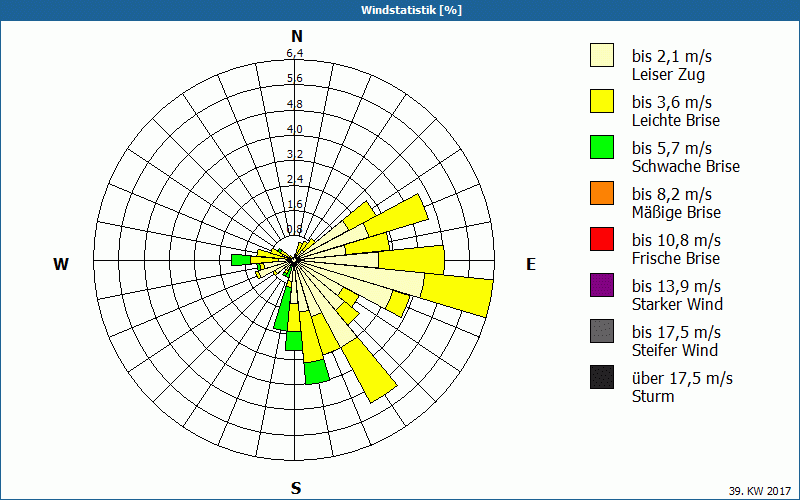Screen dimensions: 800x500
Task: Click the red 'bis 10,8 m/s' legend swatch
Action: (602, 239)
